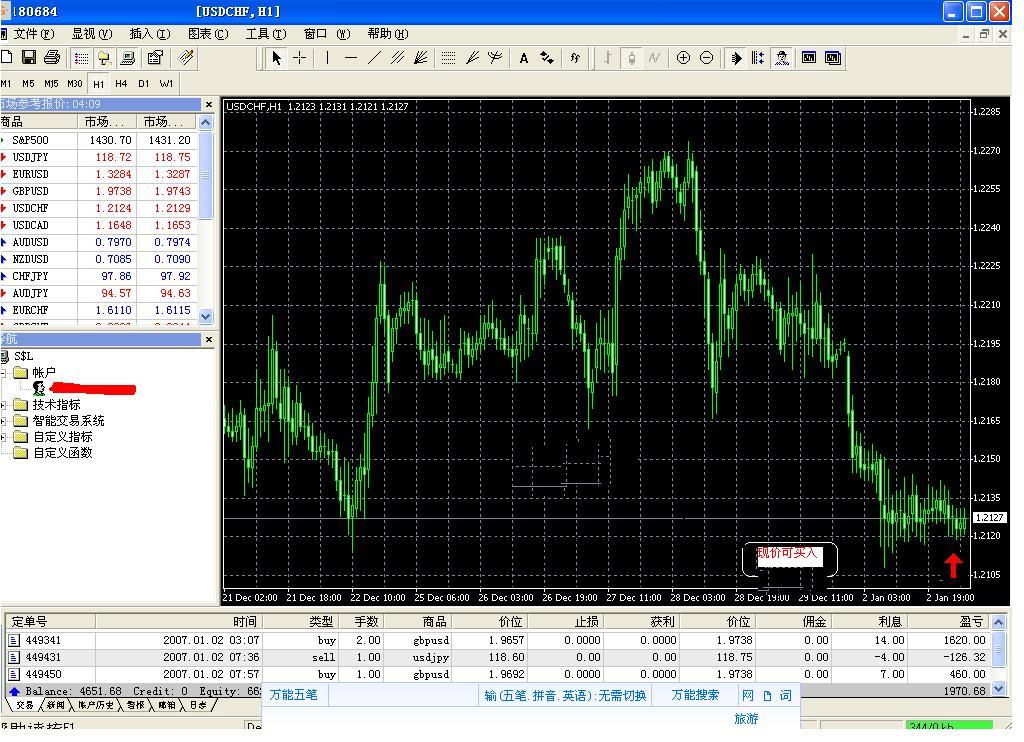Viewport: 1024px width, 742px height.
Task: Click the zoom out magnifier icon
Action: point(706,58)
